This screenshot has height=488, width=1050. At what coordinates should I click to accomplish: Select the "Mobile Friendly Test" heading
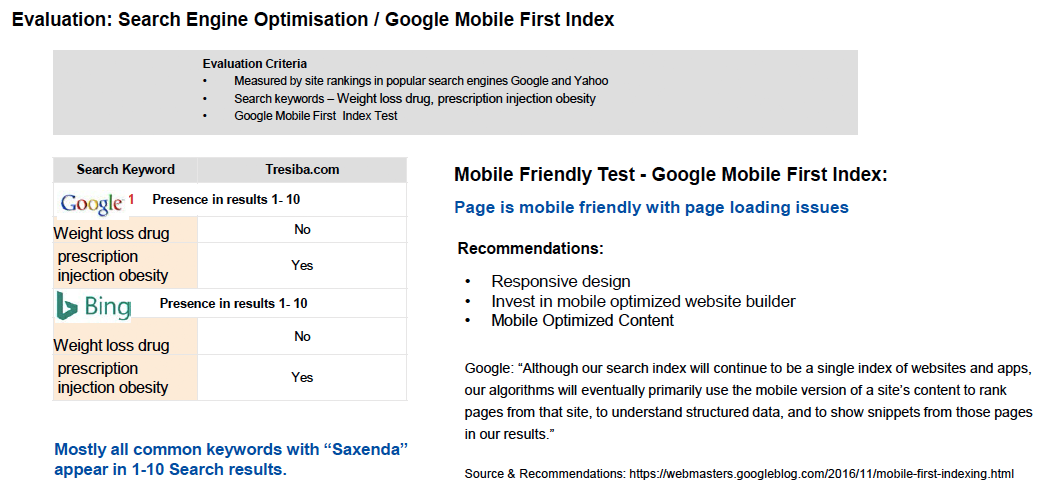coord(671,175)
